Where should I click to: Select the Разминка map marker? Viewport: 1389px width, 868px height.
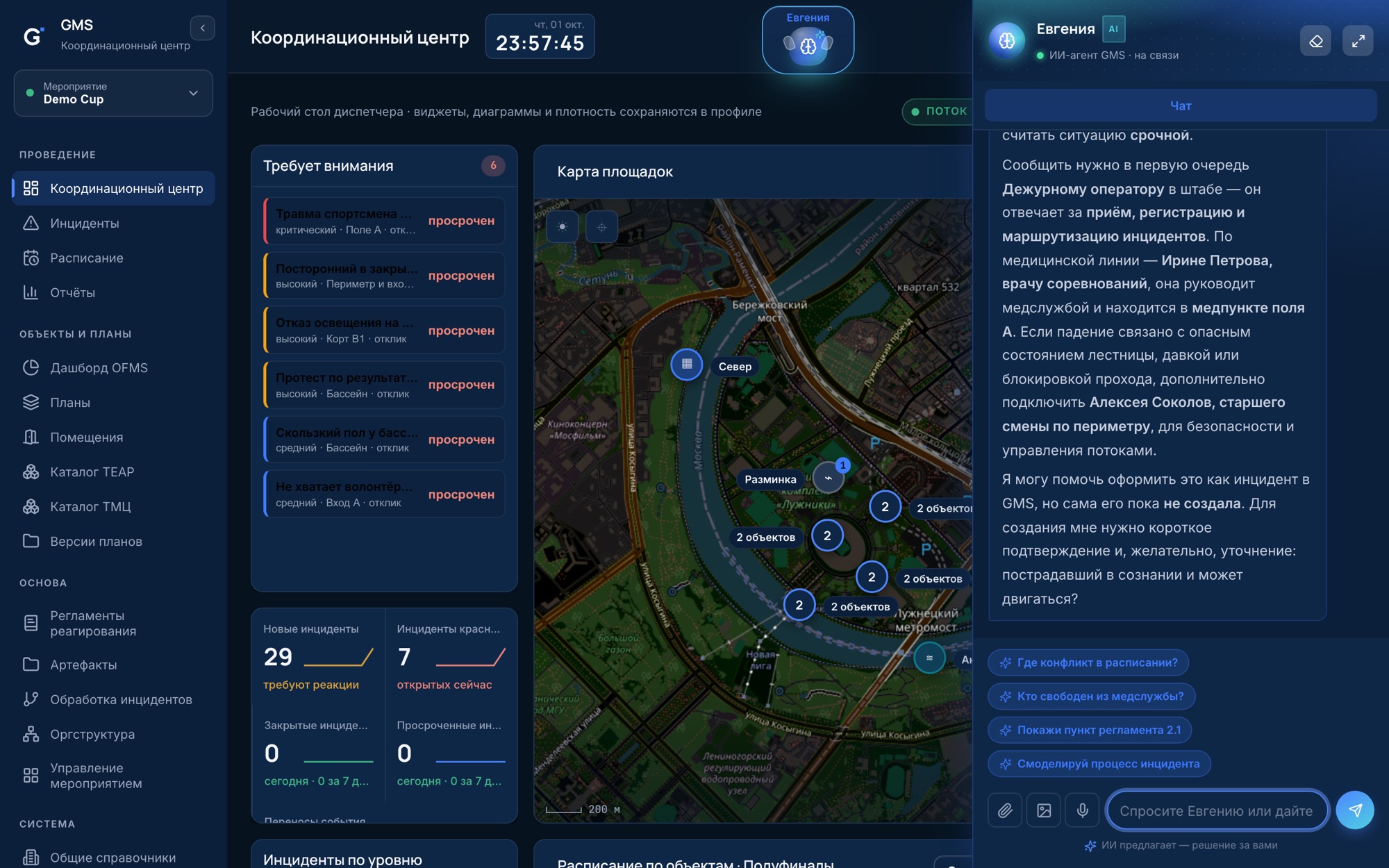click(x=828, y=478)
